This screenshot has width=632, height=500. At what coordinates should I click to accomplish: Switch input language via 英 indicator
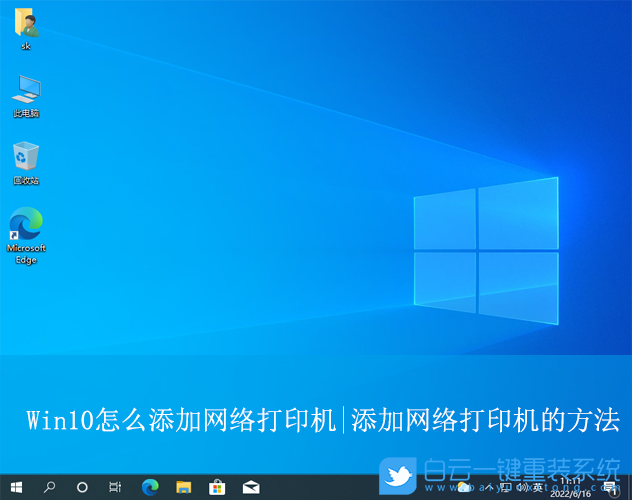[x=538, y=488]
